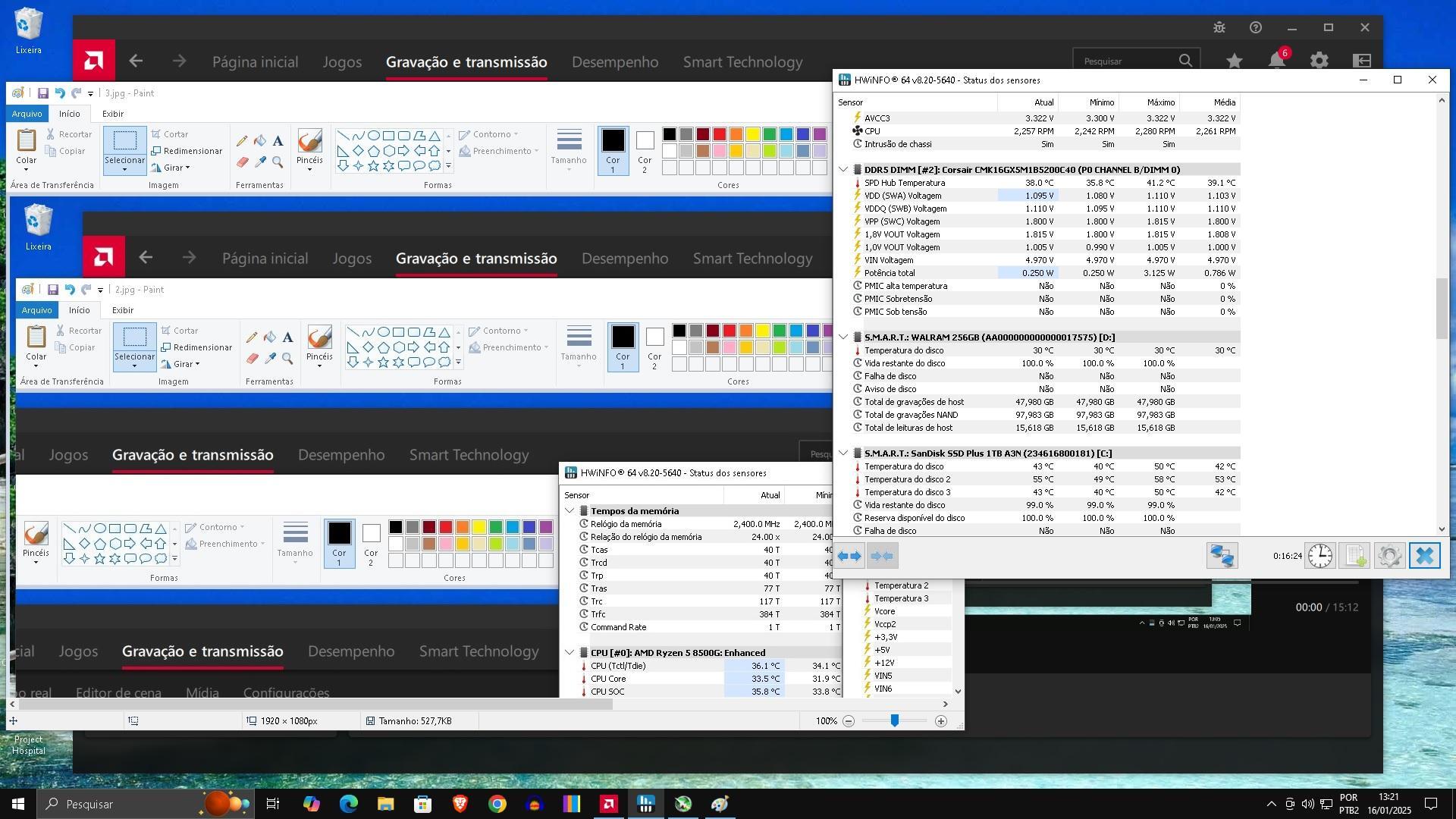Image resolution: width=1456 pixels, height=819 pixels.
Task: Pick the yellow swatch in 3.jpg Paint Cores
Action: tap(752, 134)
